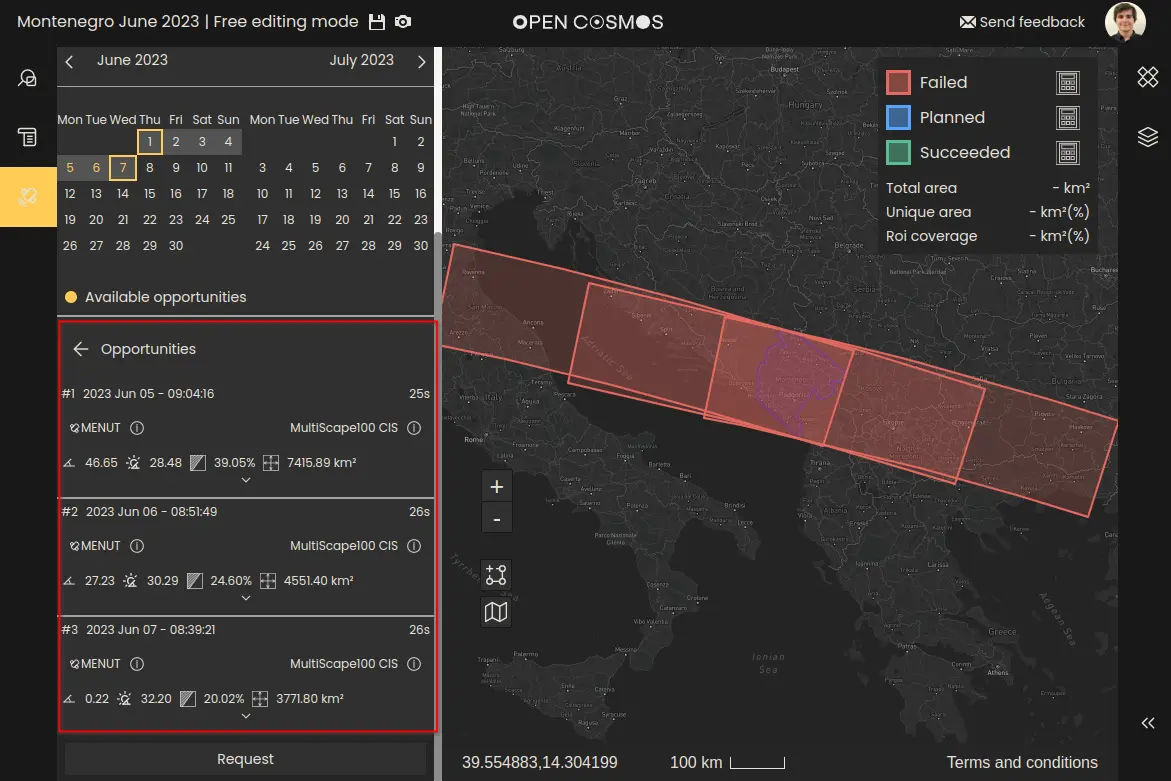This screenshot has width=1171, height=781.
Task: Select June 7 in the calendar
Action: (122, 168)
